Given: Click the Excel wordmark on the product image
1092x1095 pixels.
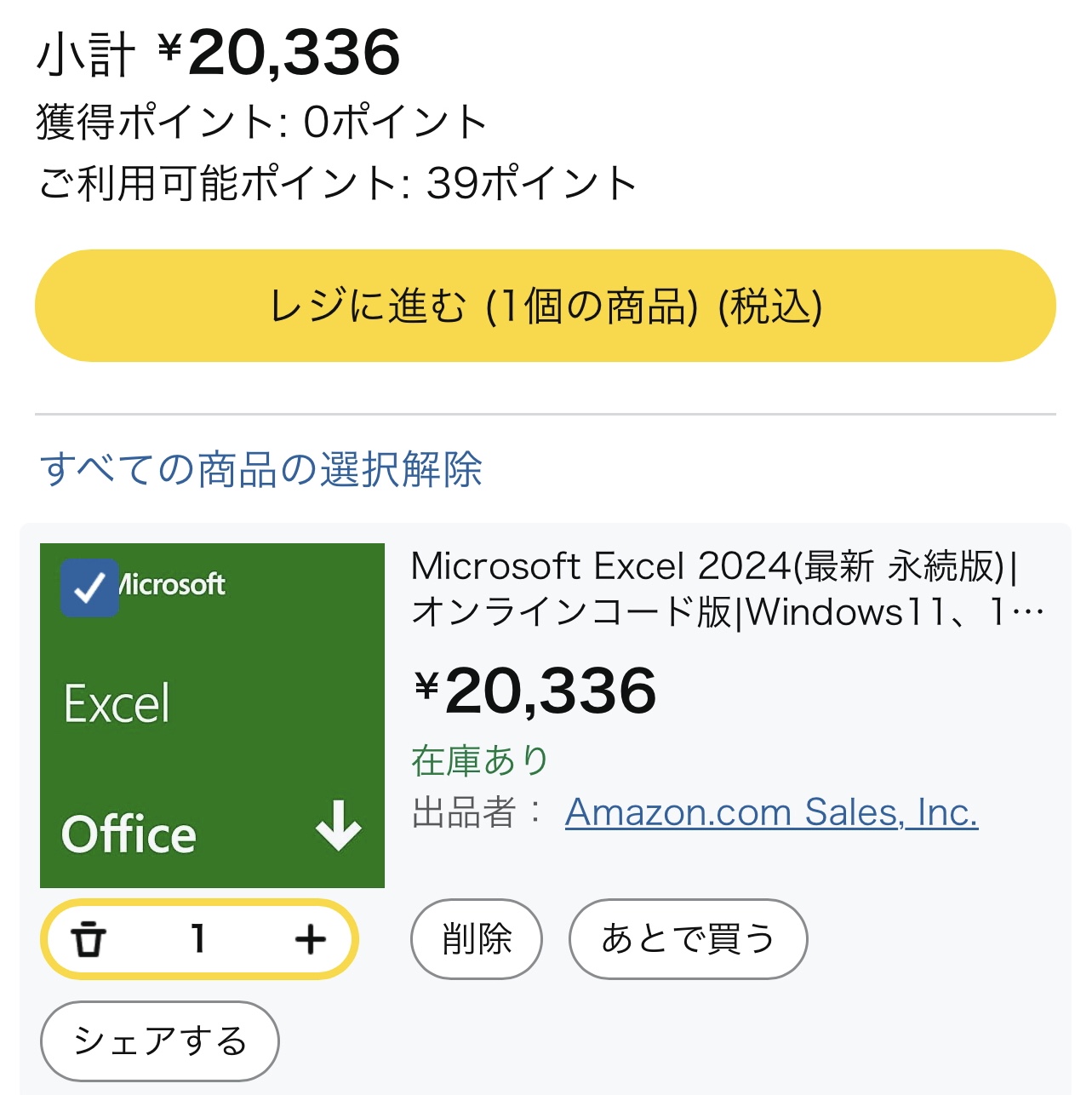Looking at the screenshot, I should 117,704.
